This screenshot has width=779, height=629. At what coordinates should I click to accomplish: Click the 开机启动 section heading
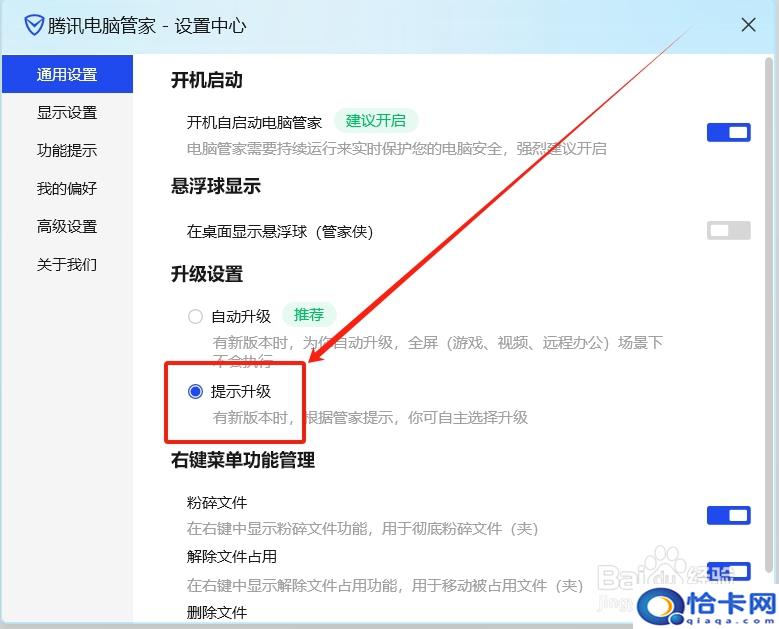[207, 80]
